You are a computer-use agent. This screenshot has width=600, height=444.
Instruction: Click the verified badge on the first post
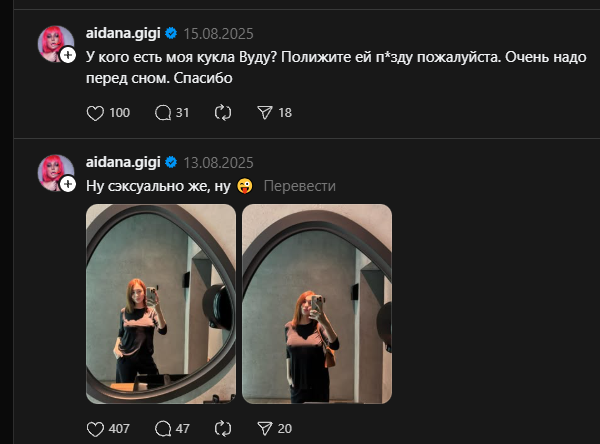click(171, 34)
